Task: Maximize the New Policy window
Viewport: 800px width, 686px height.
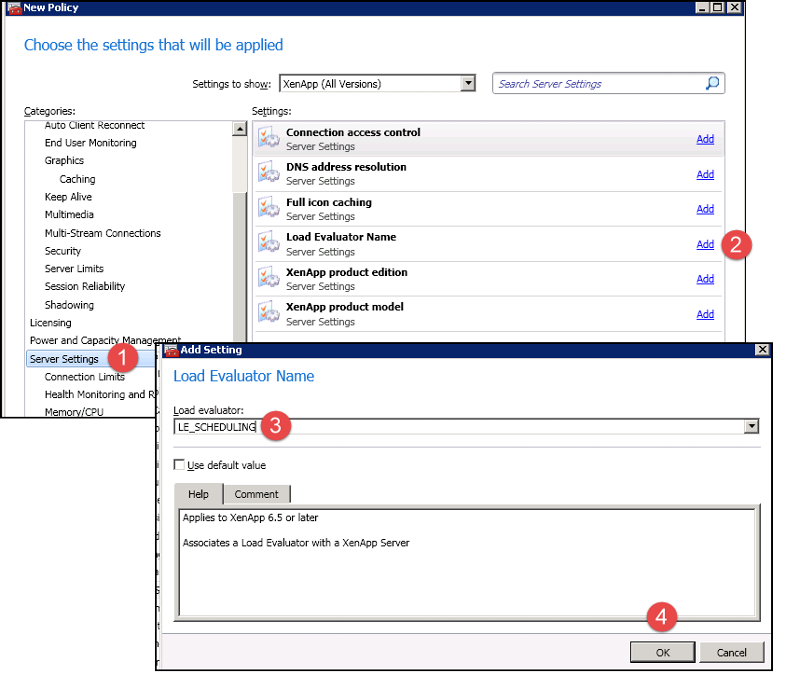Action: point(717,7)
